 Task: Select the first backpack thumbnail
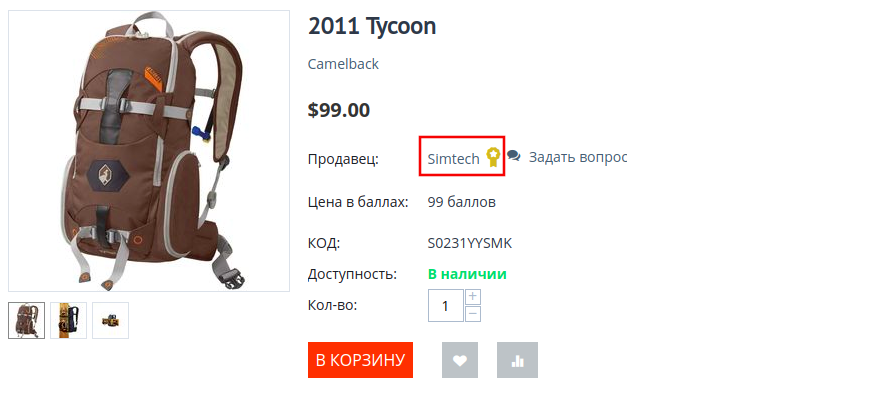pos(27,320)
